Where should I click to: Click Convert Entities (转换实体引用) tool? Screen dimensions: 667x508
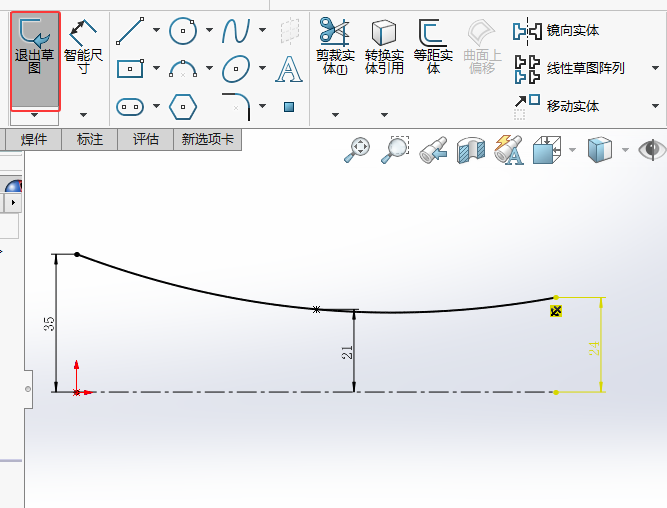pos(384,46)
